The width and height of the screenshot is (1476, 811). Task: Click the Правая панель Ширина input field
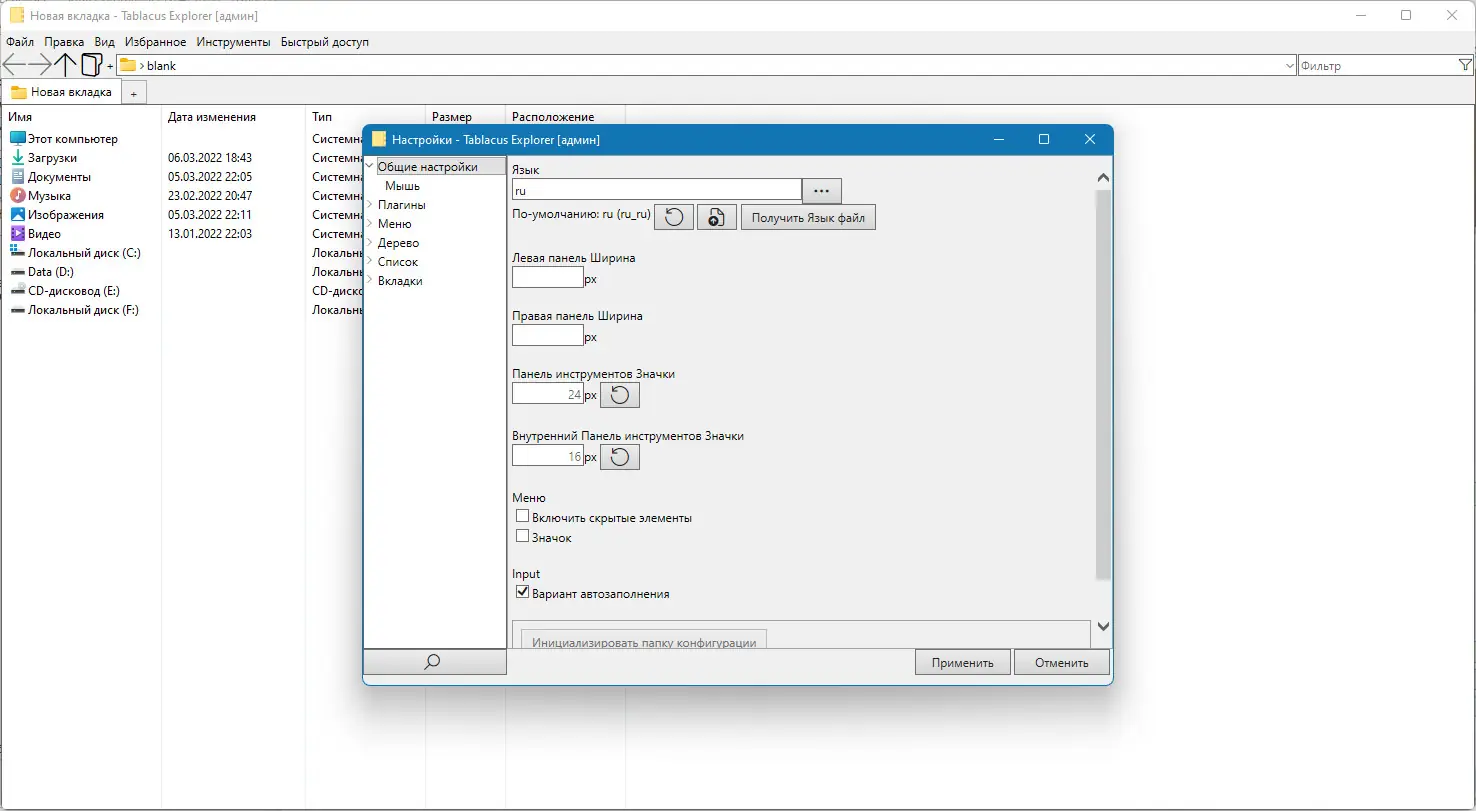point(548,335)
